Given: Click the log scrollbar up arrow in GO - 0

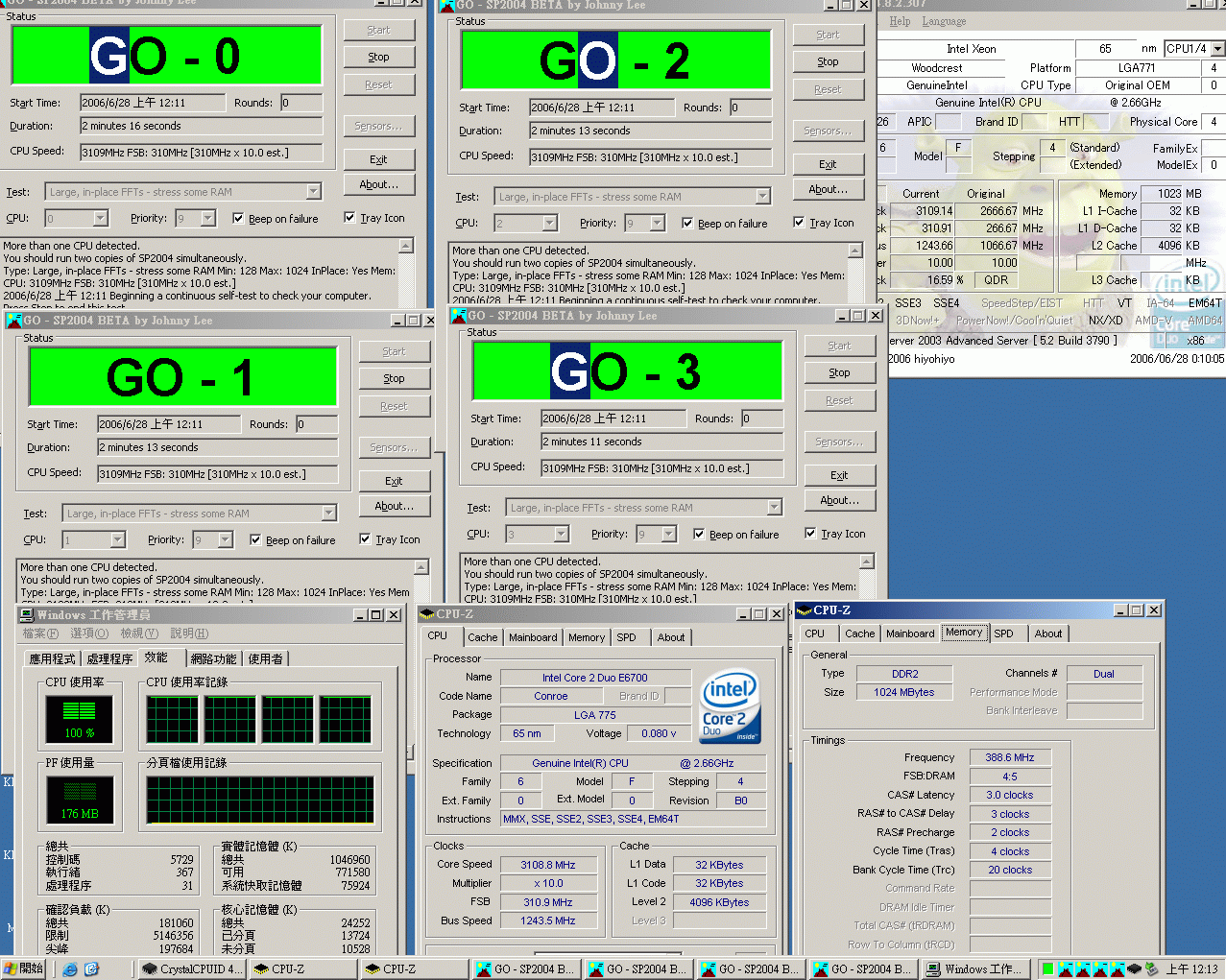Looking at the screenshot, I should click(x=405, y=247).
